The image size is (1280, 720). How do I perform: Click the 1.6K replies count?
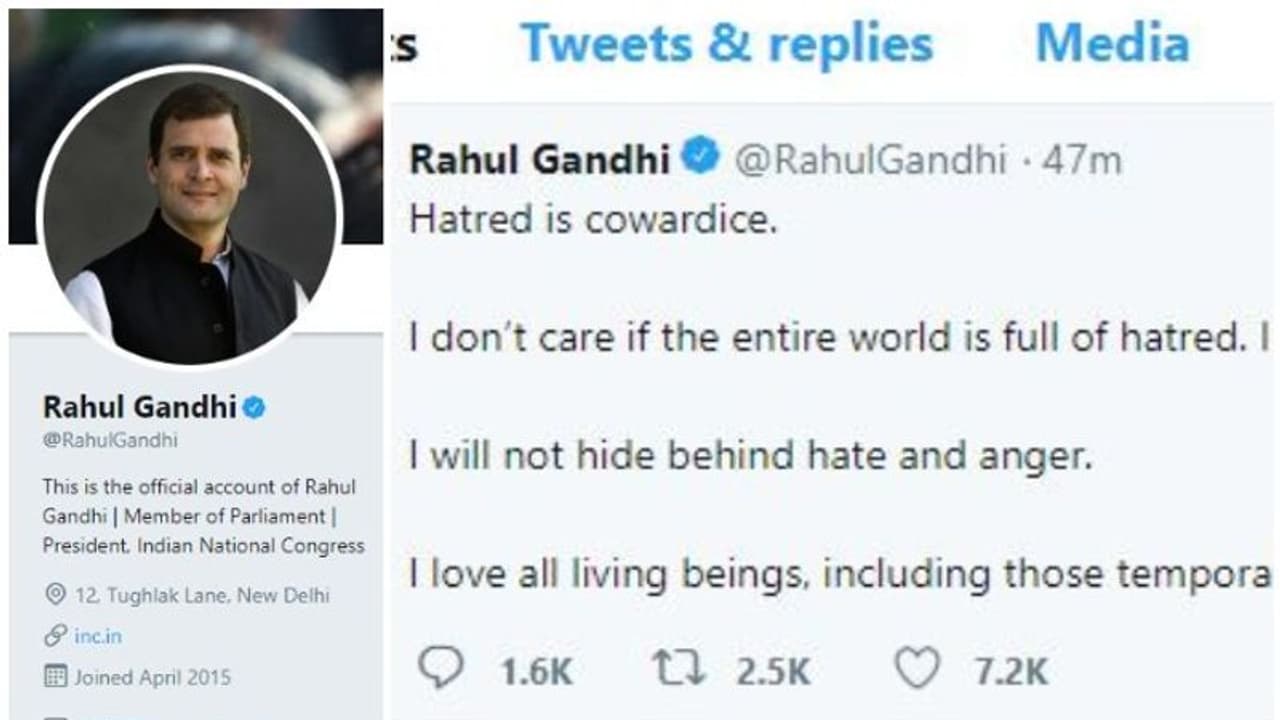pos(536,671)
